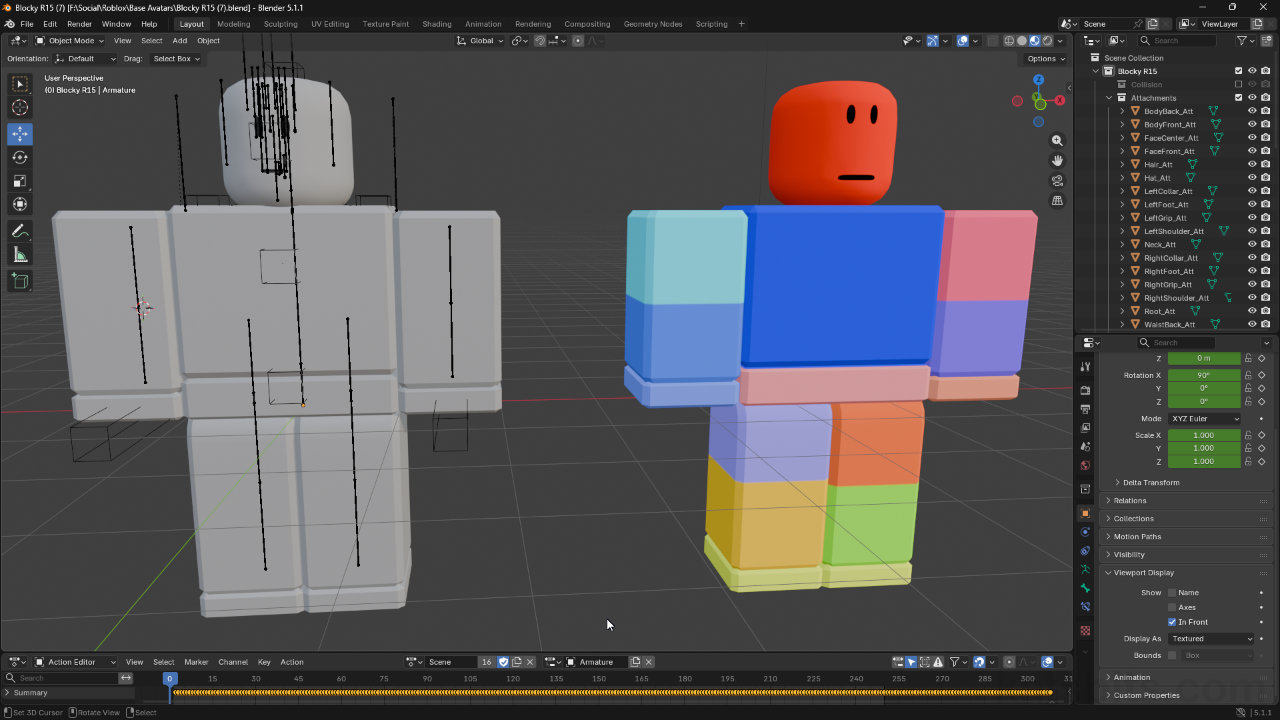Screen dimensions: 1280x720
Task: Toggle the camera view icon
Action: 1058,181
